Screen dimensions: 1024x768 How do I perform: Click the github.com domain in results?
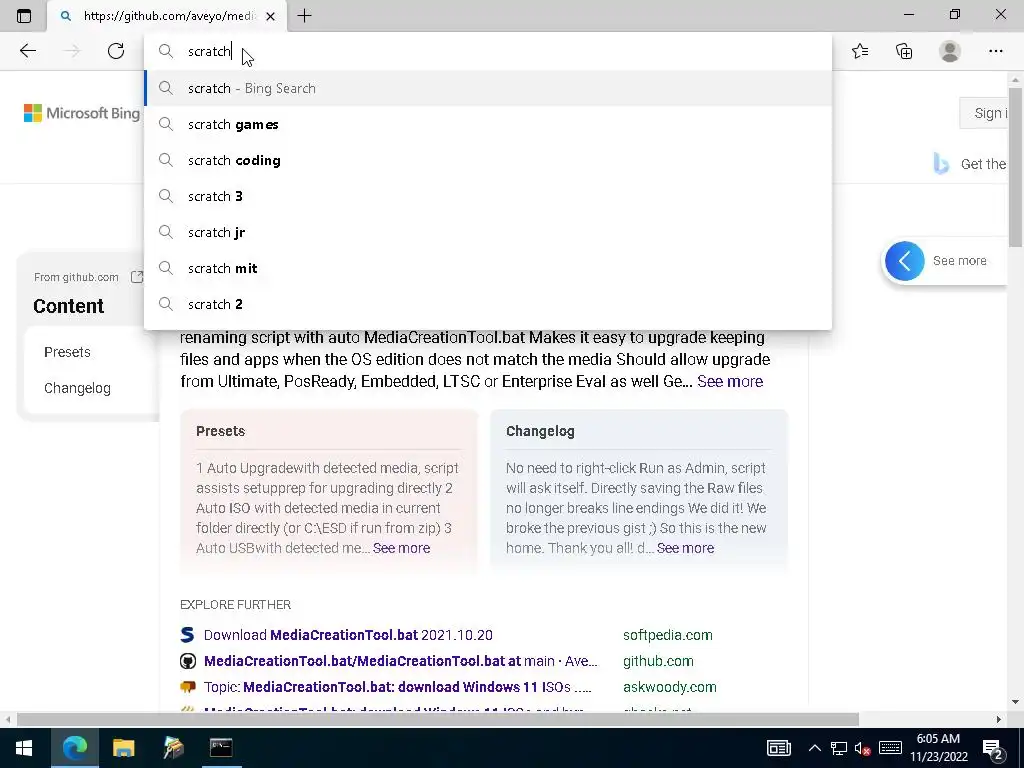[658, 661]
